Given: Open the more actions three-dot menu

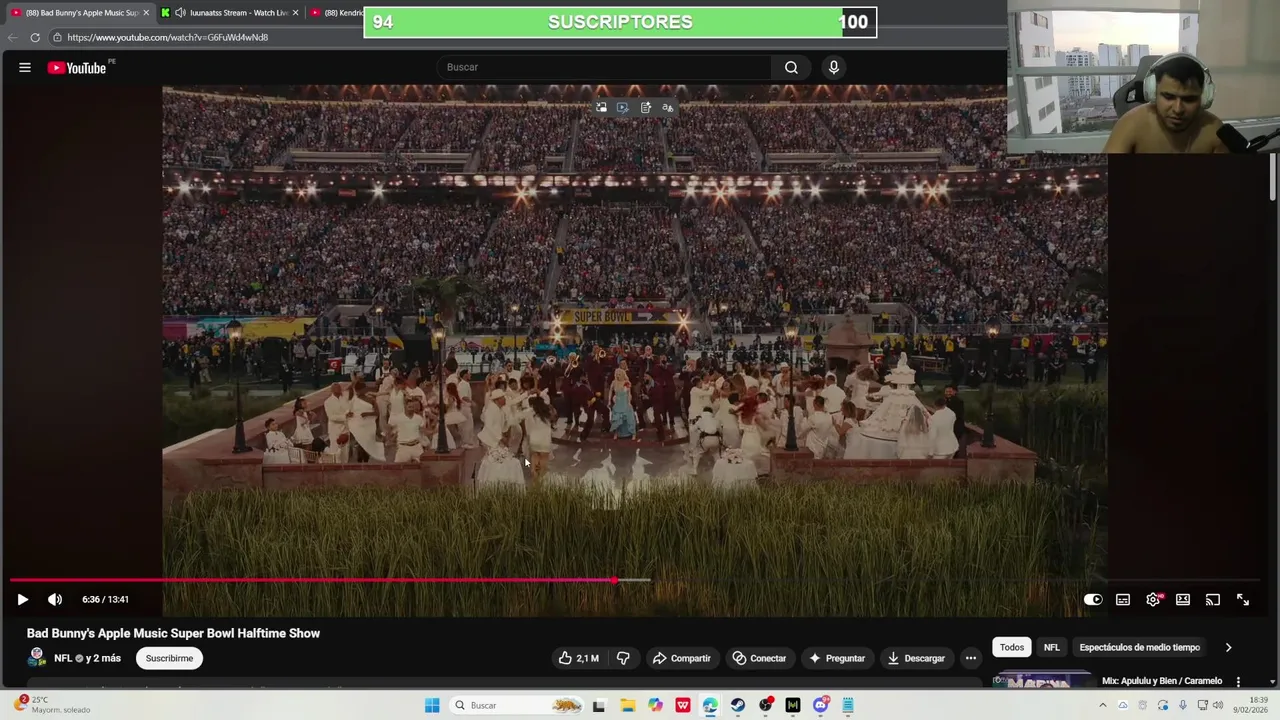Looking at the screenshot, I should [x=970, y=658].
